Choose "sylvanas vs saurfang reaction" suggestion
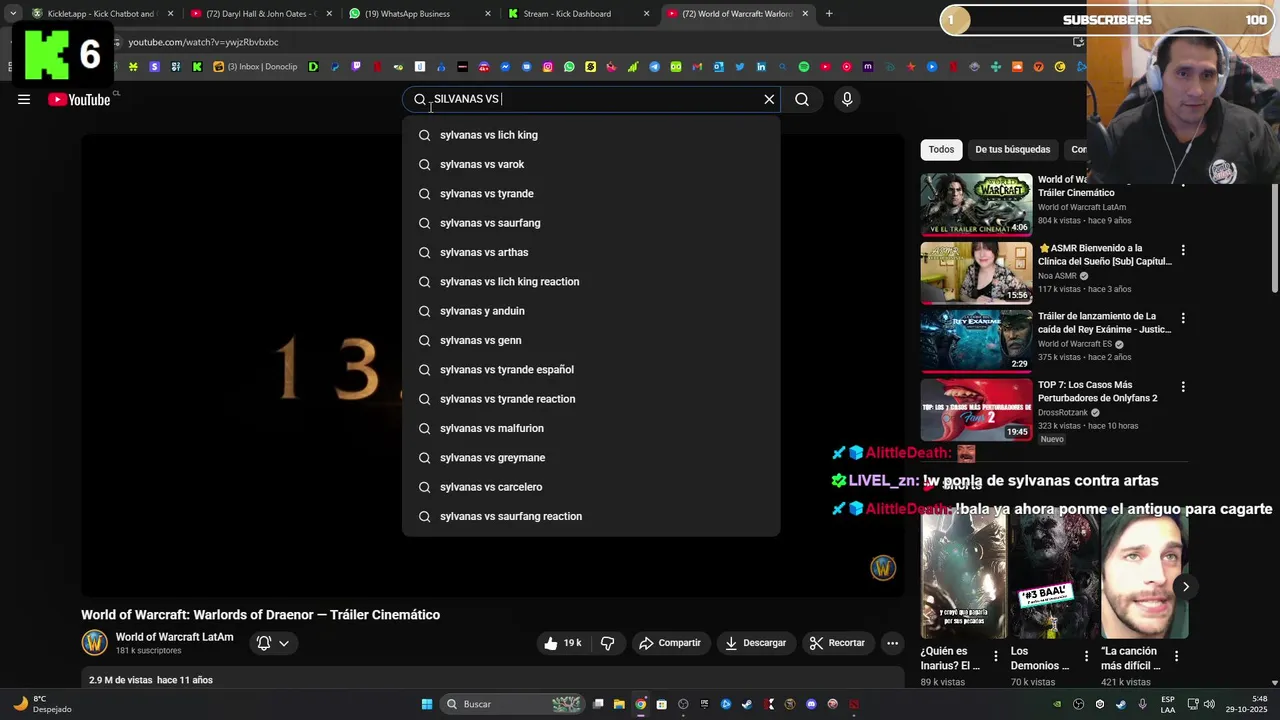 (591, 516)
